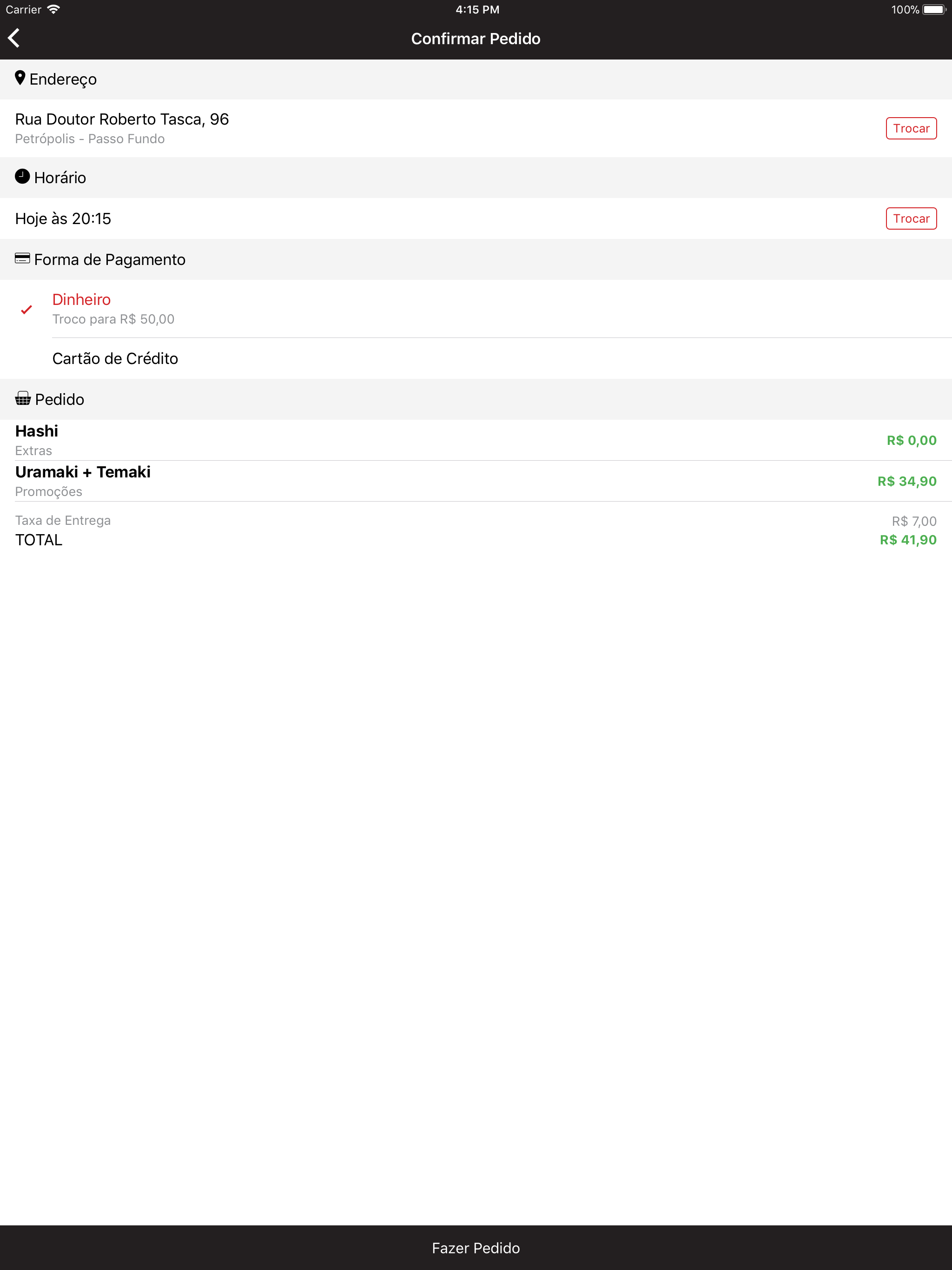Viewport: 952px width, 1270px height.
Task: Click the TOTAL label
Action: click(x=39, y=540)
